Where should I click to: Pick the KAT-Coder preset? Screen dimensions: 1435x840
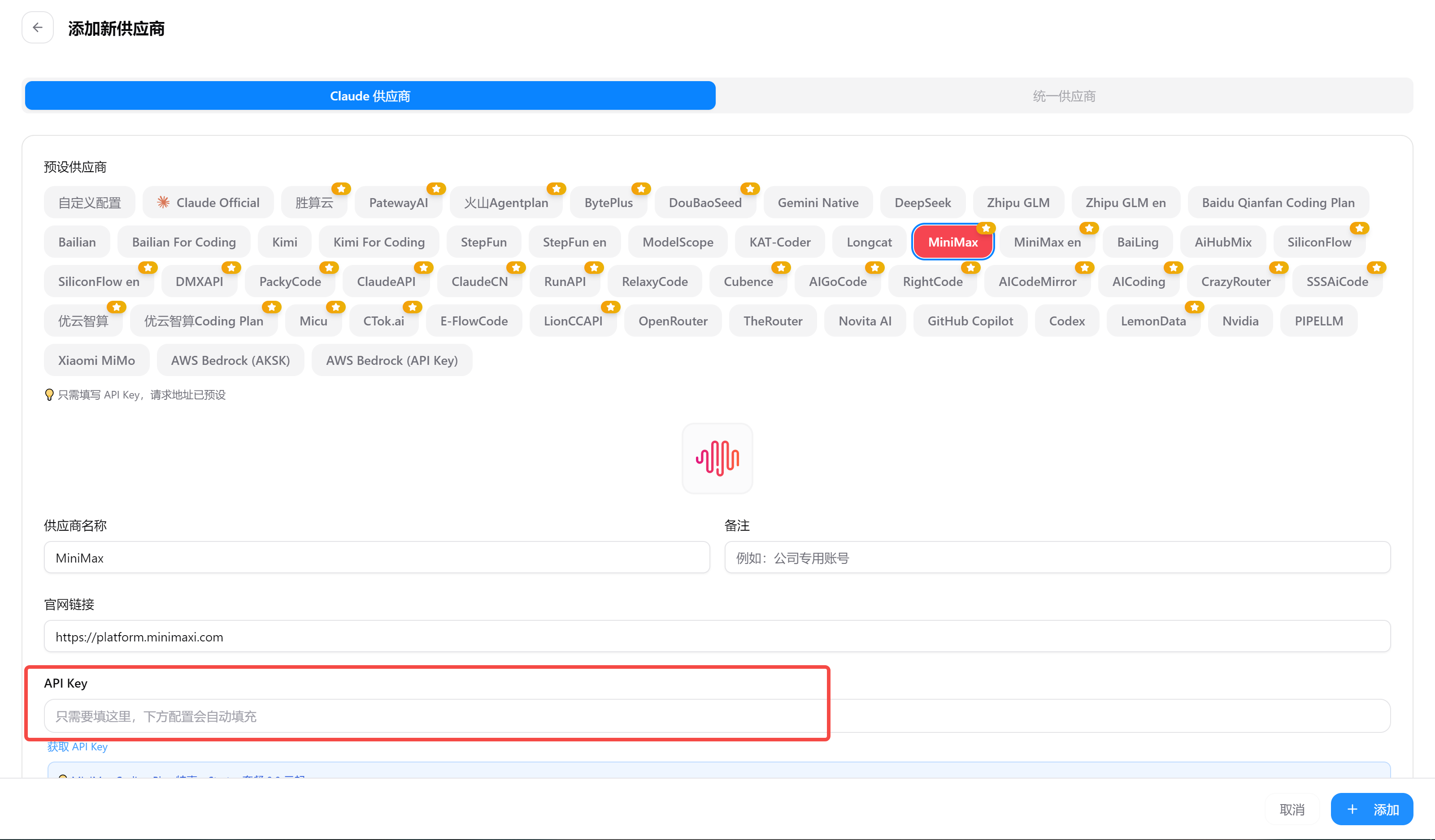click(780, 242)
